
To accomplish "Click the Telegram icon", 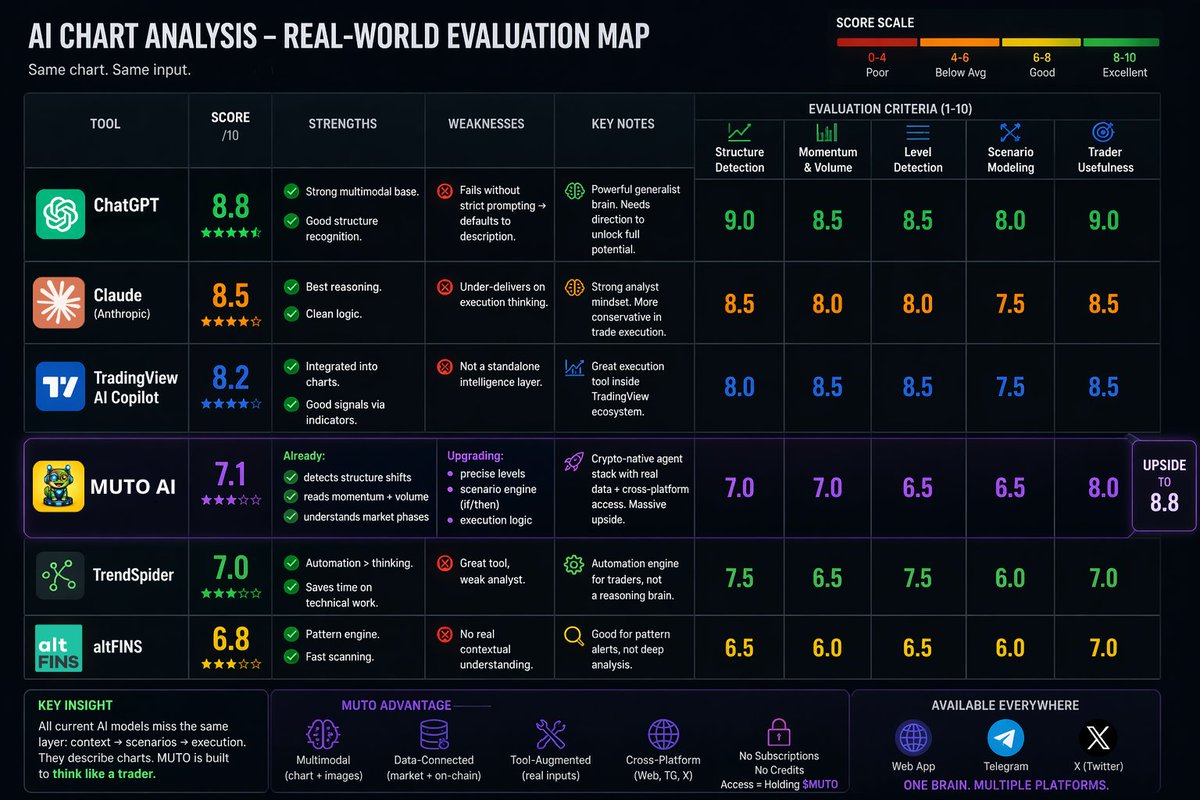I will point(1005,739).
